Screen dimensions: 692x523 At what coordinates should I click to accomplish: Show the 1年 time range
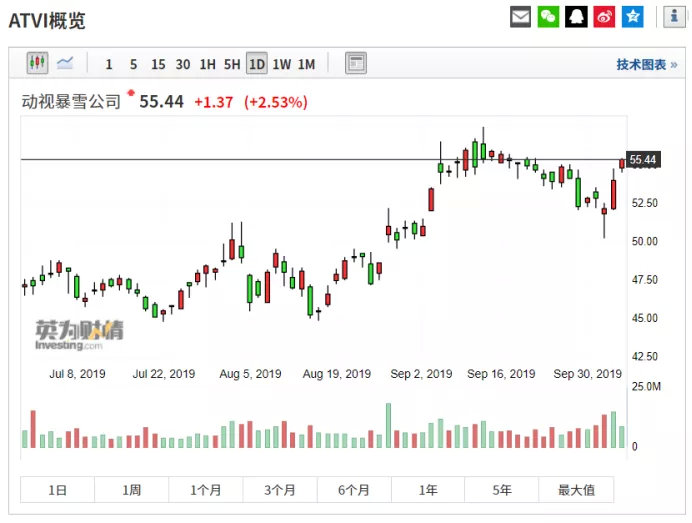(x=428, y=490)
